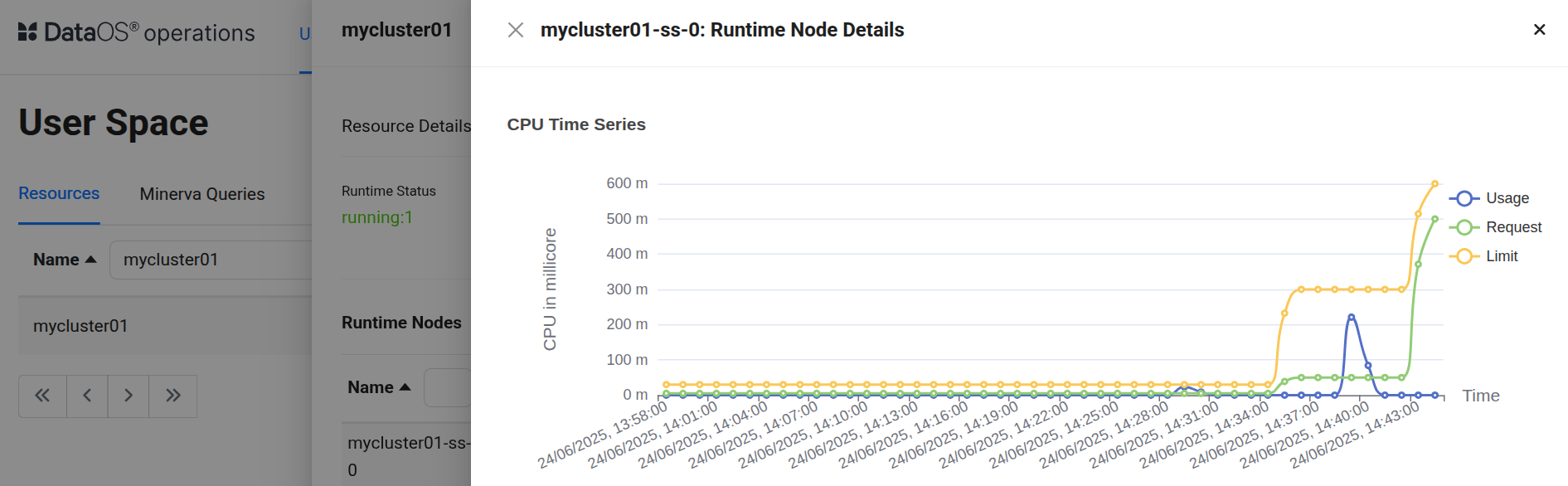
Task: Go to first page of results
Action: tap(42, 396)
